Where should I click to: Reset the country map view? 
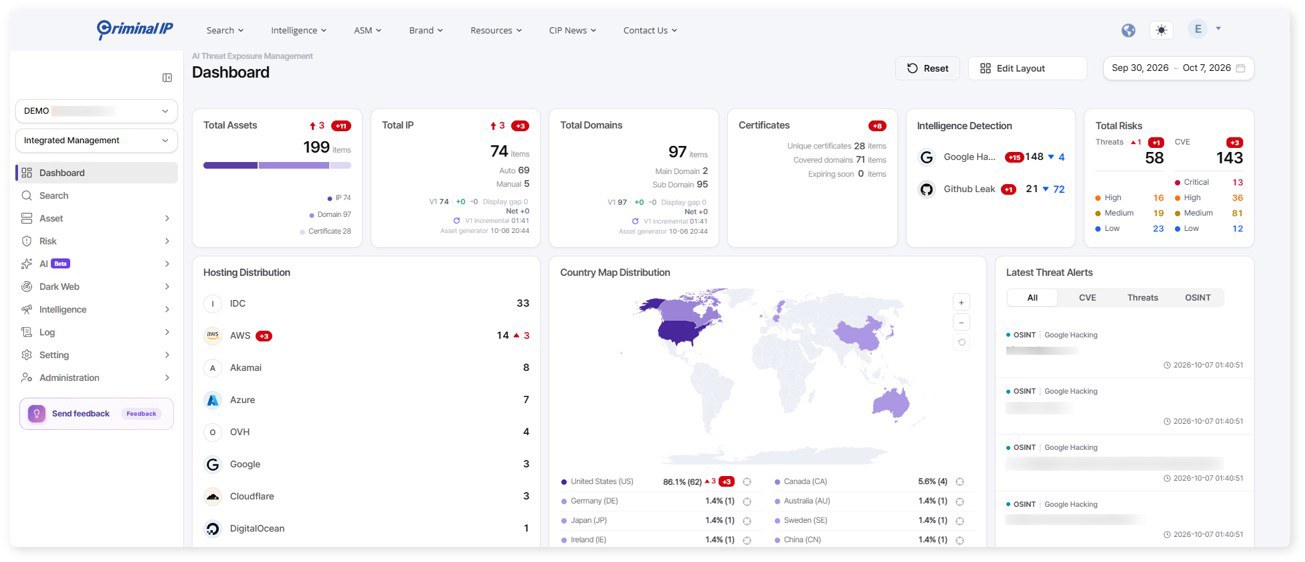pyautogui.click(x=961, y=342)
